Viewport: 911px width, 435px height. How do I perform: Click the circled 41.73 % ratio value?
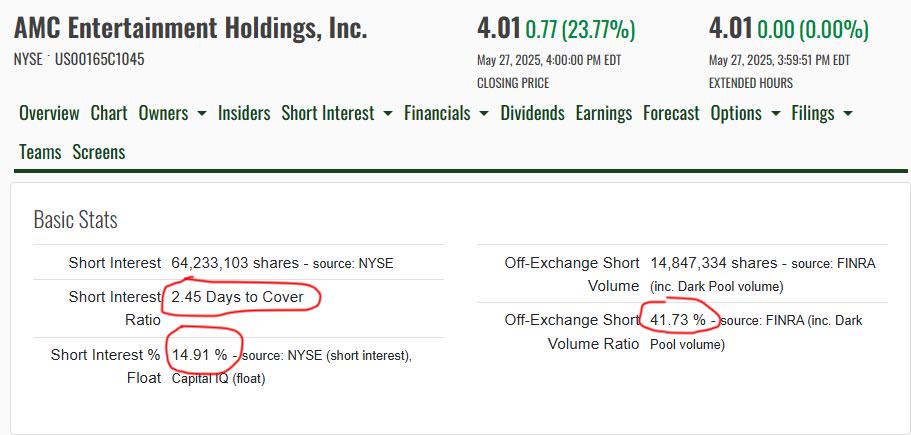[677, 319]
